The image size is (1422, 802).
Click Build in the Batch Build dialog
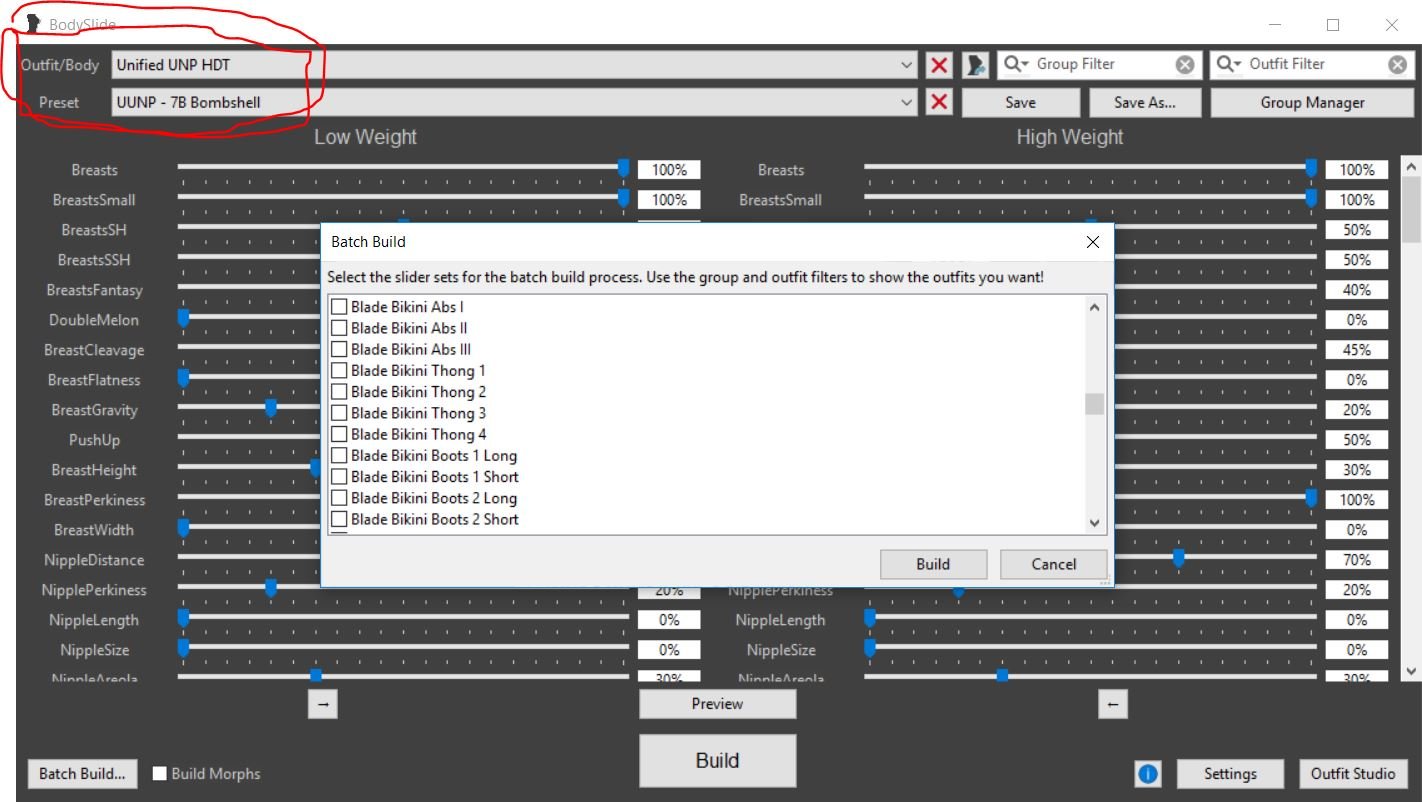click(x=933, y=564)
